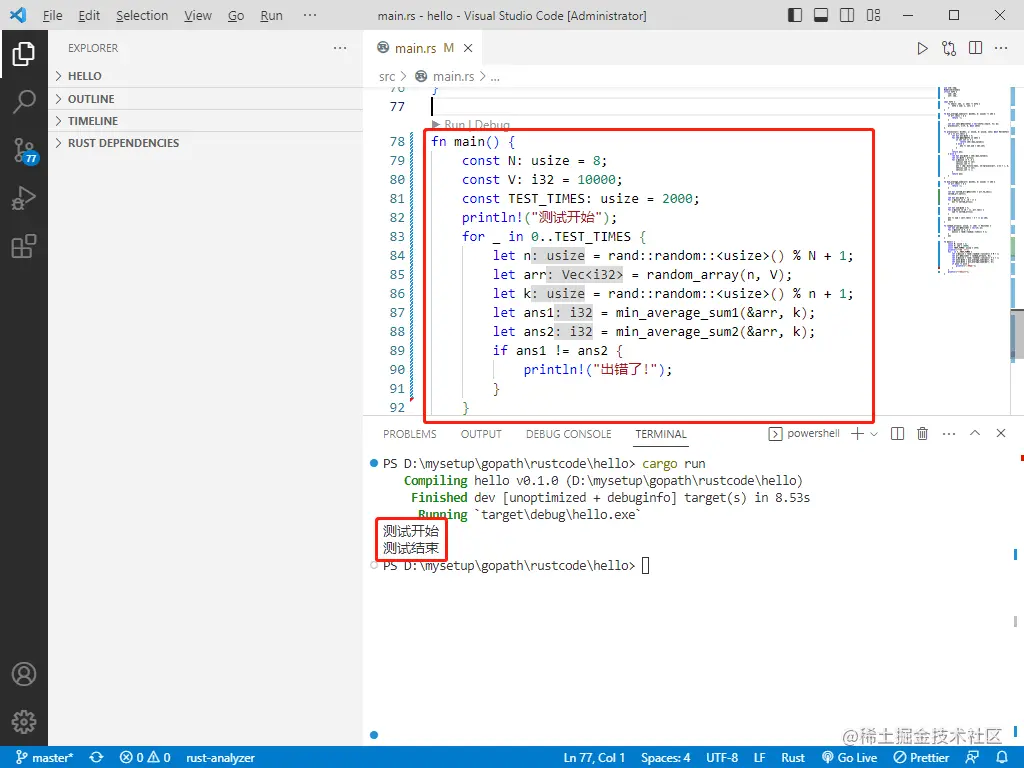
Task: Customize layout icon in title bar
Action: [874, 15]
